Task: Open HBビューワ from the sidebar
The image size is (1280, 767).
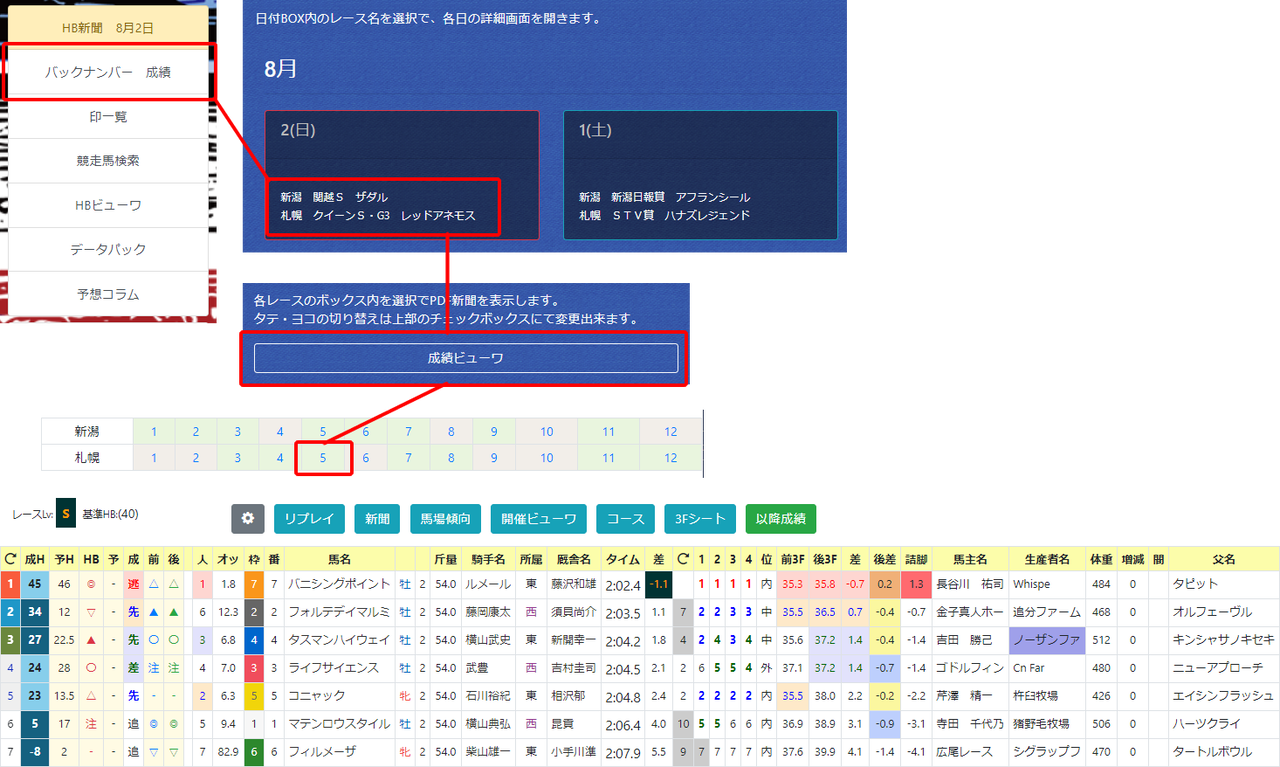Action: tap(108, 207)
